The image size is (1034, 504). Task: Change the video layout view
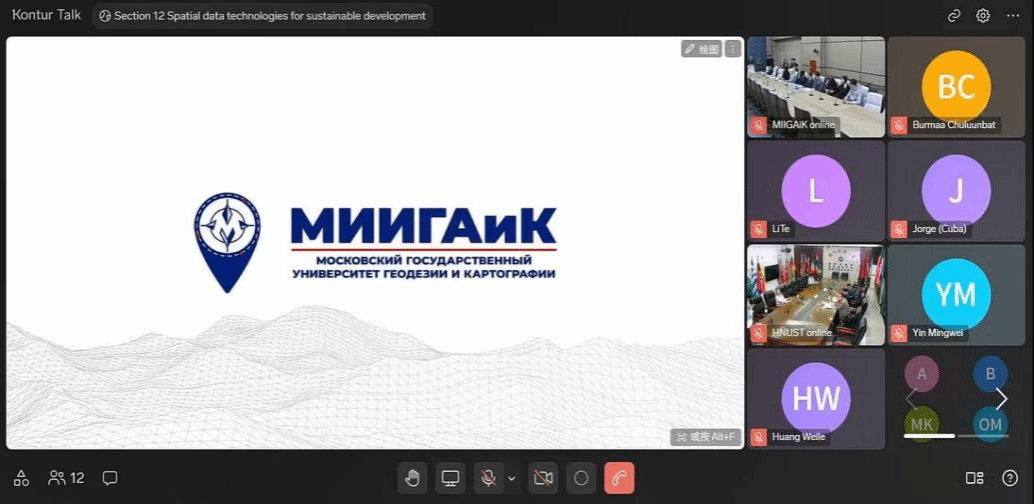pyautogui.click(x=974, y=478)
